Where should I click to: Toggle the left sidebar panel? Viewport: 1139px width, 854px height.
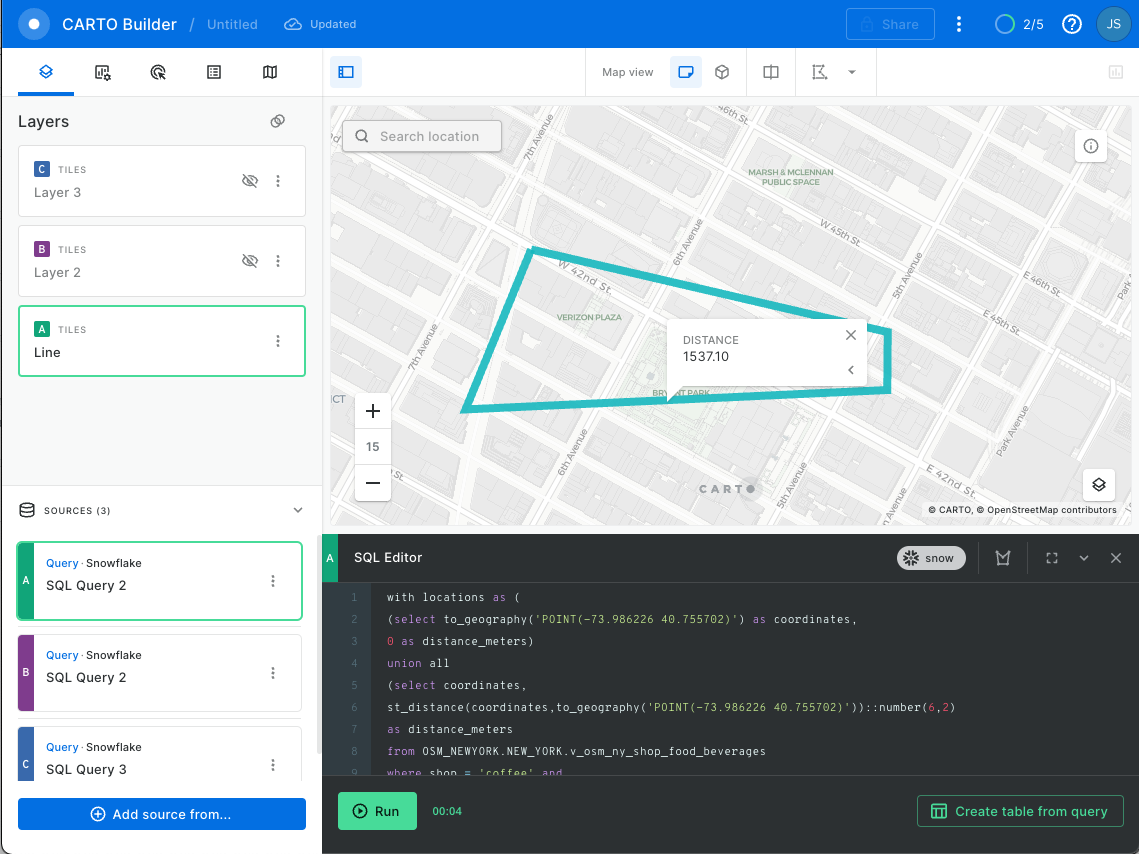346,72
